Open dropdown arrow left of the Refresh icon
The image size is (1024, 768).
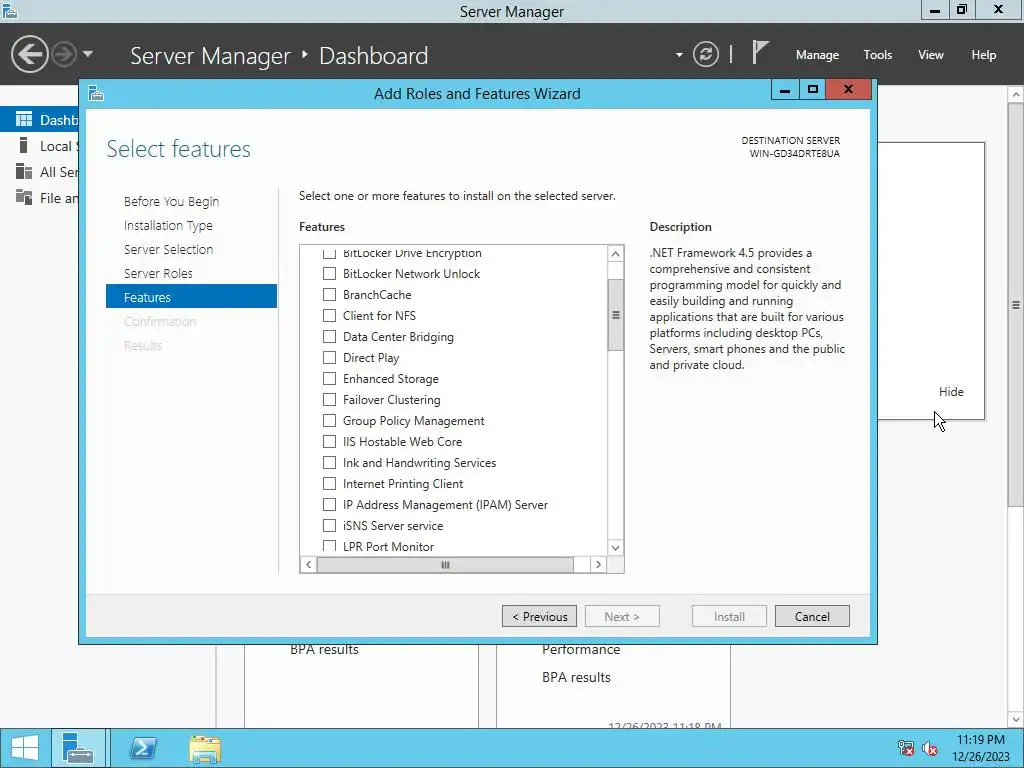(679, 55)
